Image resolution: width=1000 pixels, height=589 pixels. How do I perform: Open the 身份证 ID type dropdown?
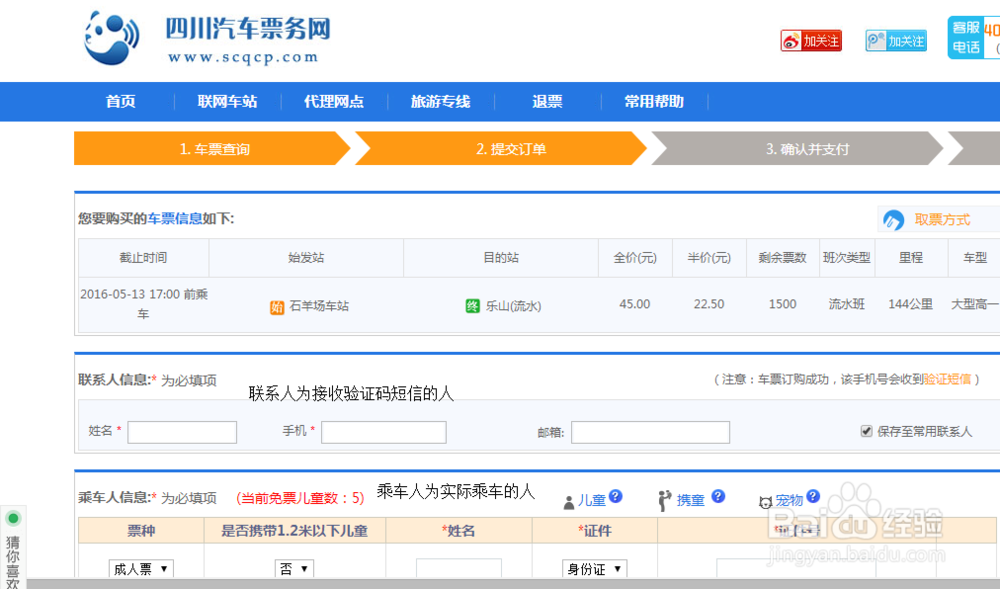point(594,566)
